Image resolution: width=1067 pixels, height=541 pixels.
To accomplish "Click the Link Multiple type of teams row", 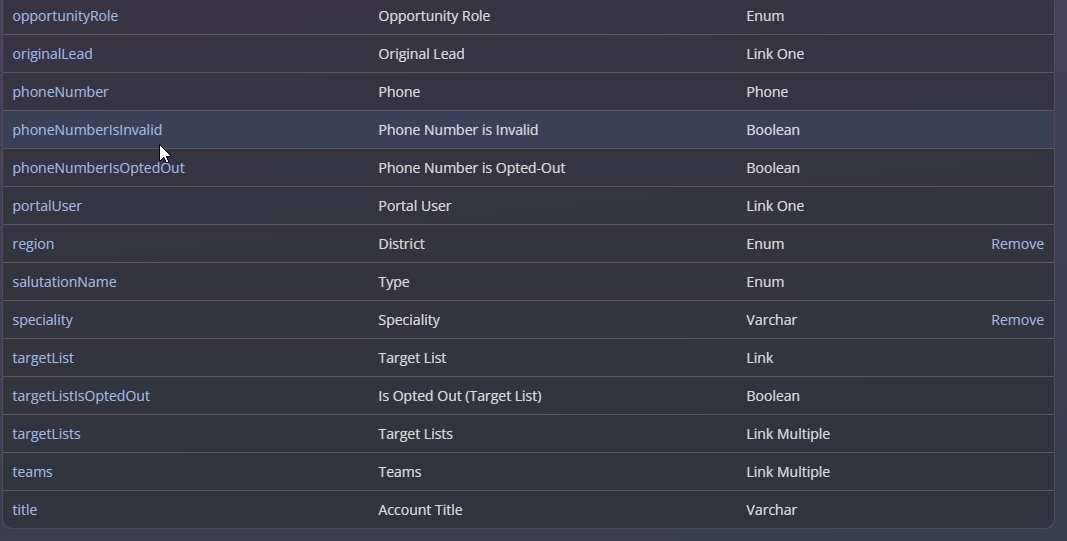I will pos(788,472).
